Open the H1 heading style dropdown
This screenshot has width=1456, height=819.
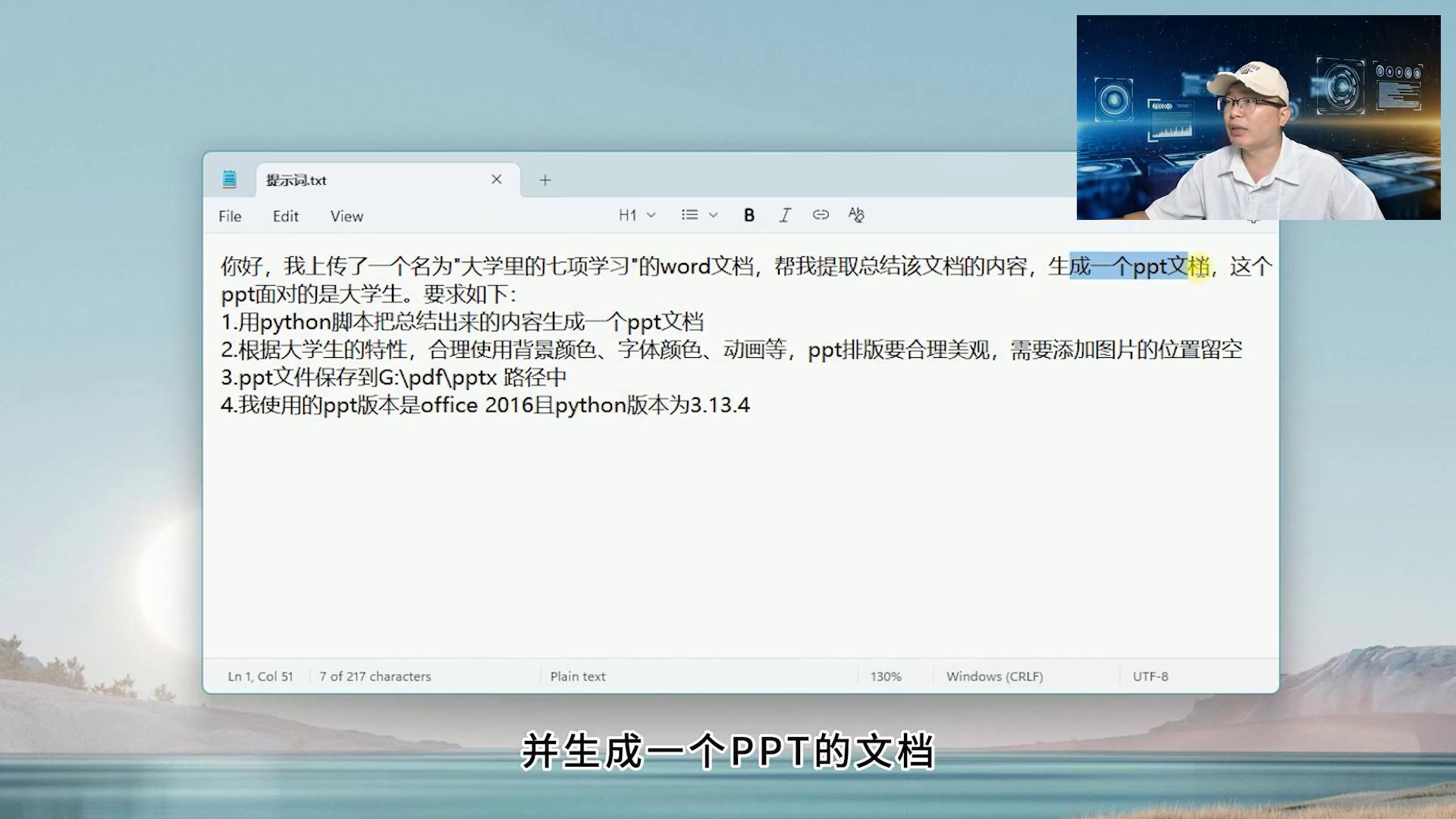tap(635, 215)
